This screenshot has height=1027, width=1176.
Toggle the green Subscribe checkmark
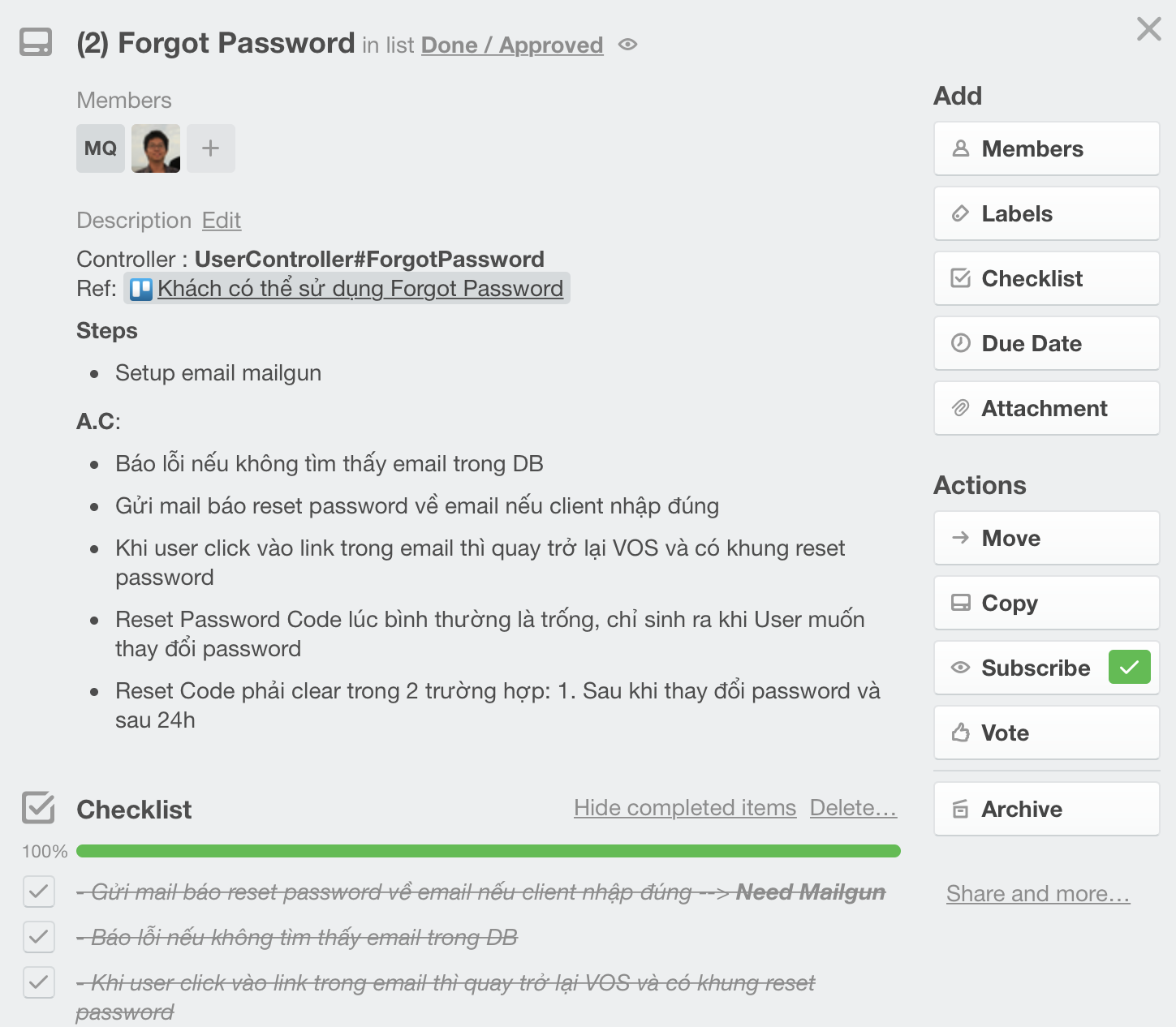tap(1130, 668)
